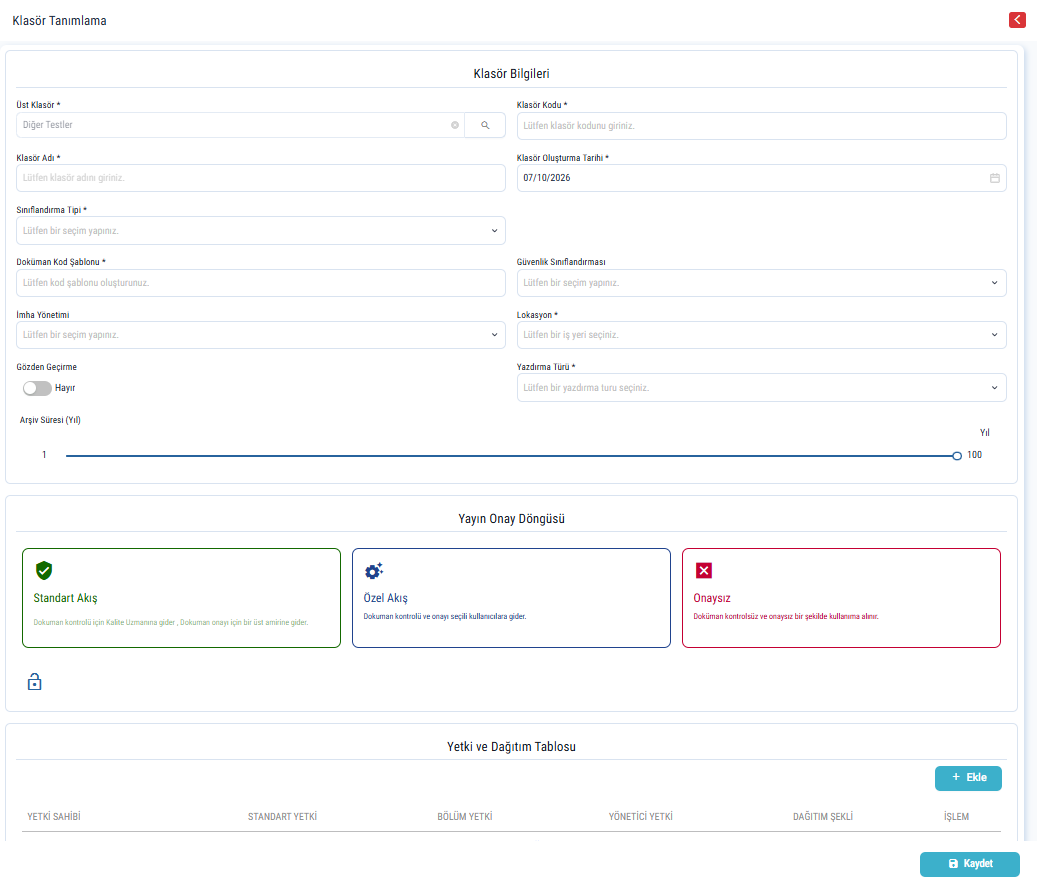Click the padlock icon below approval cards
Image resolution: width=1037 pixels, height=883 pixels.
coord(34,681)
